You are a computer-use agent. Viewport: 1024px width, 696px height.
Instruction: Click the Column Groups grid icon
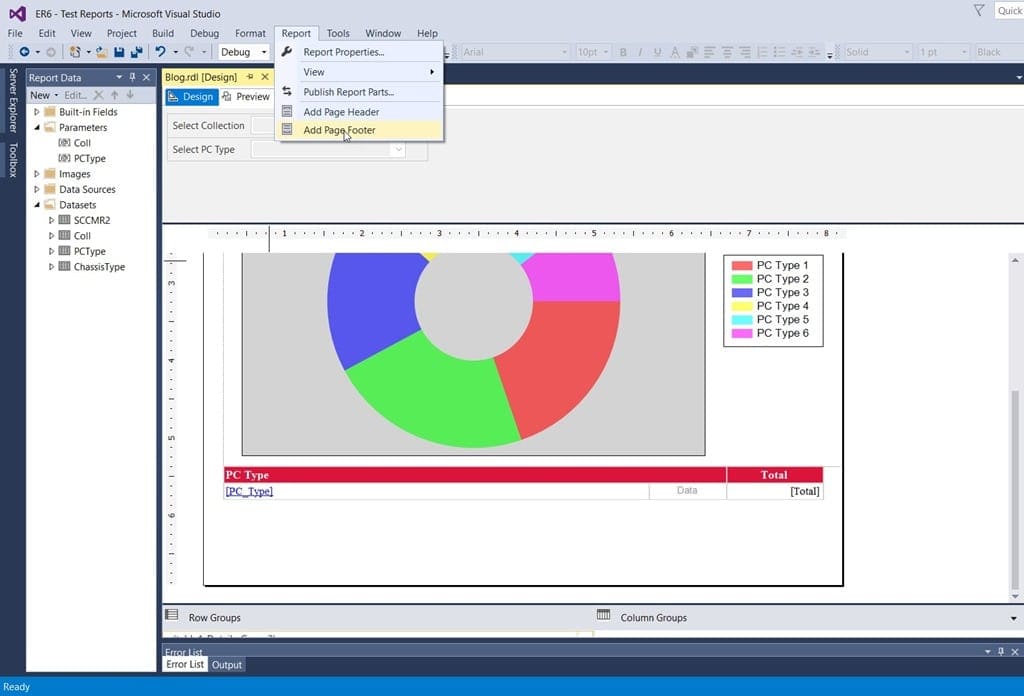603,614
